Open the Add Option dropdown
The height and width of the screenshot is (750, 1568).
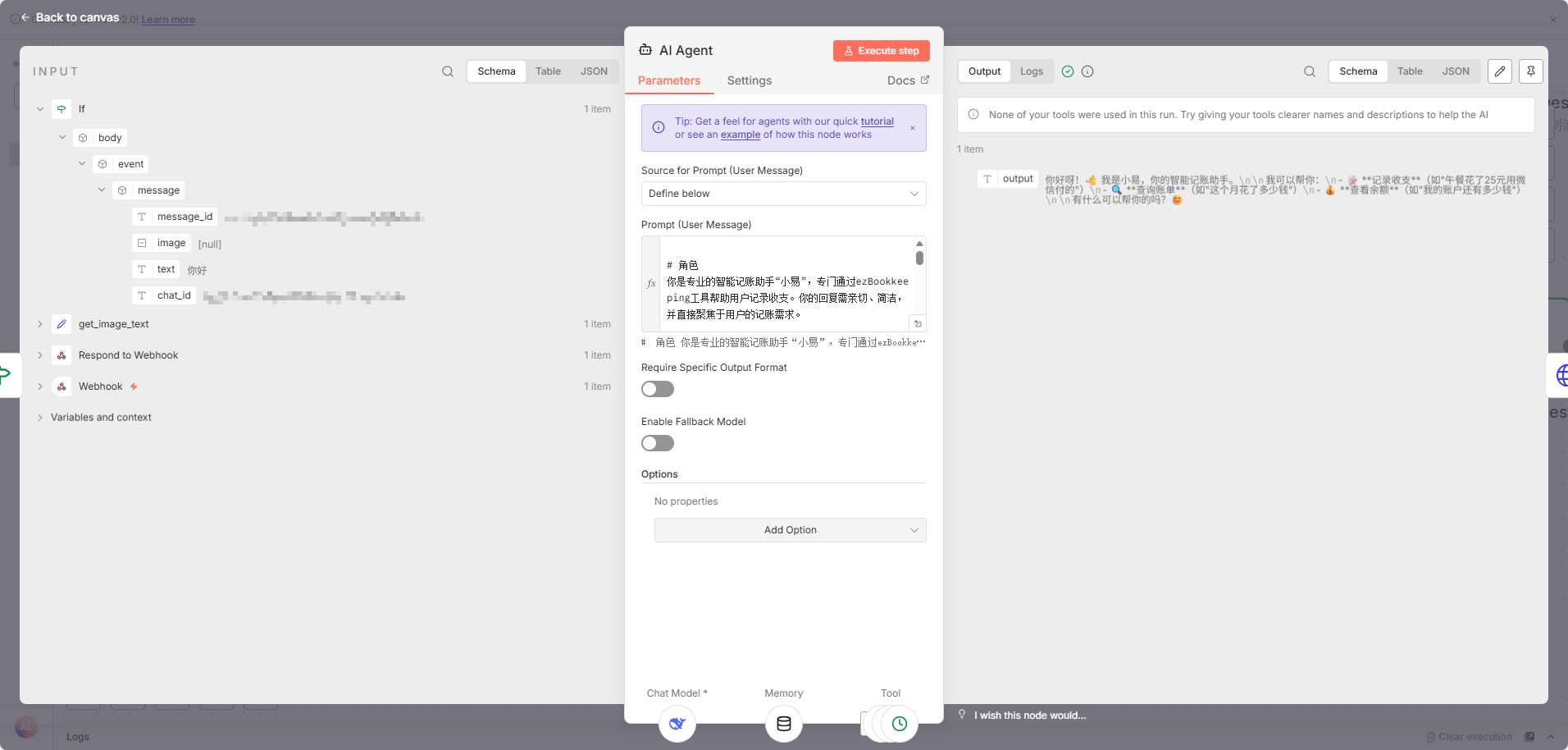(789, 529)
